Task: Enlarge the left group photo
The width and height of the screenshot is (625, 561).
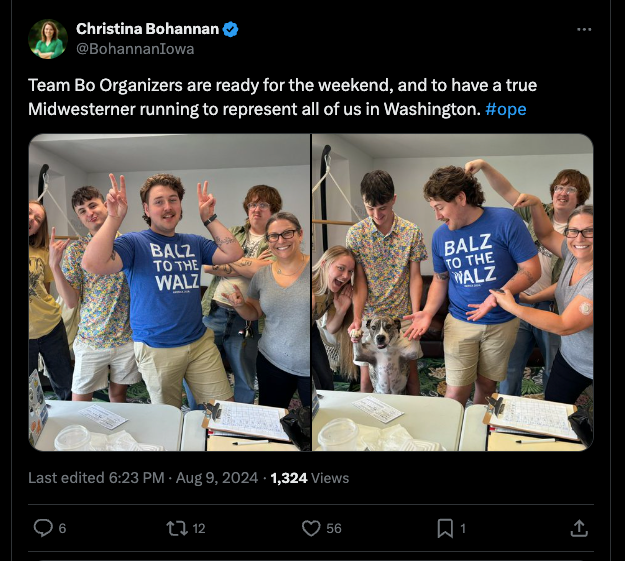Action: (x=169, y=292)
